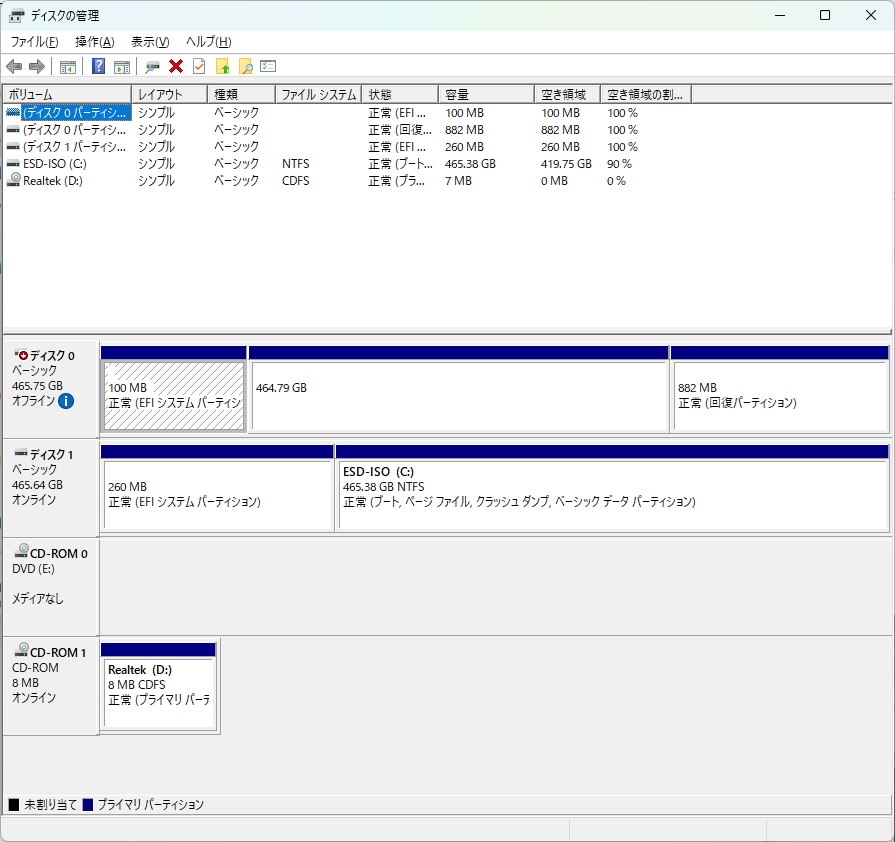The width and height of the screenshot is (895, 842).
Task: Select the 464.79 GB partition on Disk 0
Action: point(459,395)
